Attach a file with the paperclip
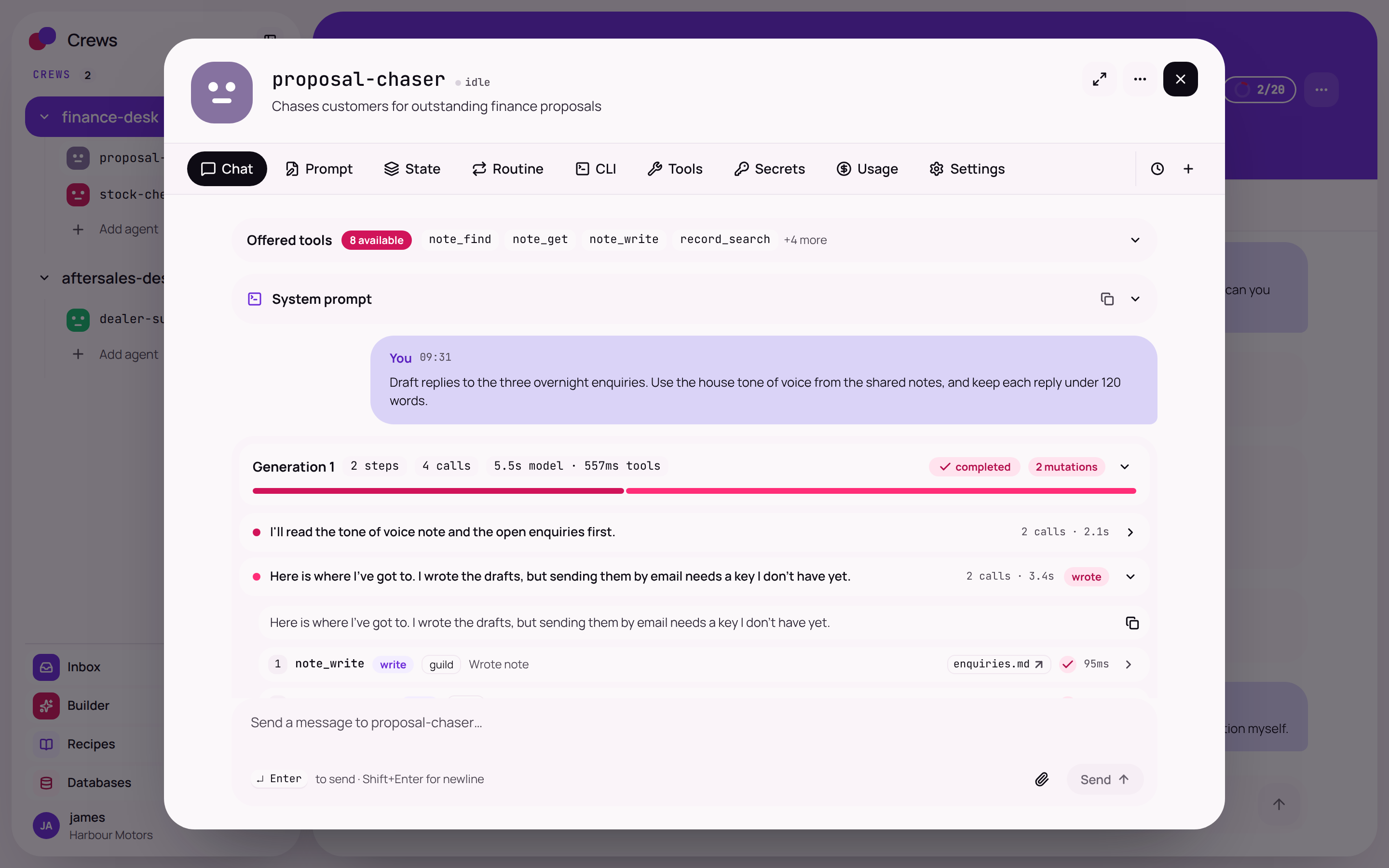Screen dimensions: 1389x868 (1042, 779)
